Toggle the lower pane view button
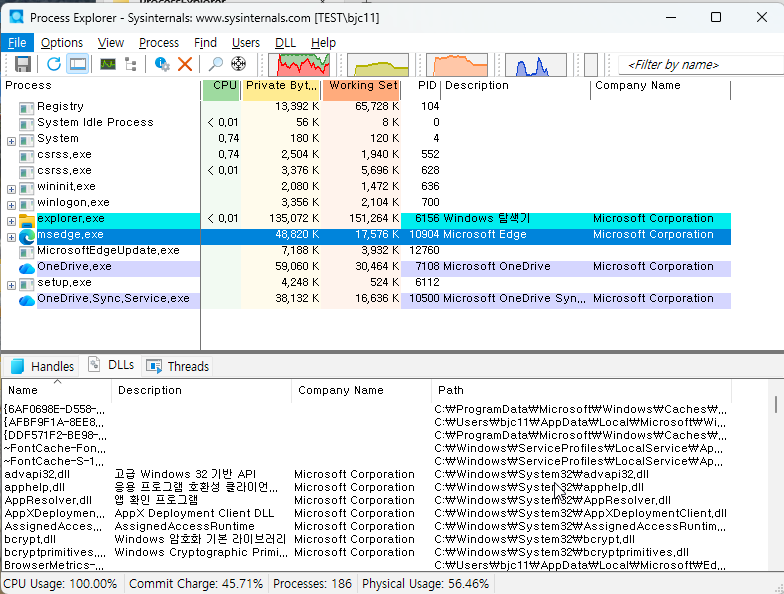784x594 pixels. (77, 64)
